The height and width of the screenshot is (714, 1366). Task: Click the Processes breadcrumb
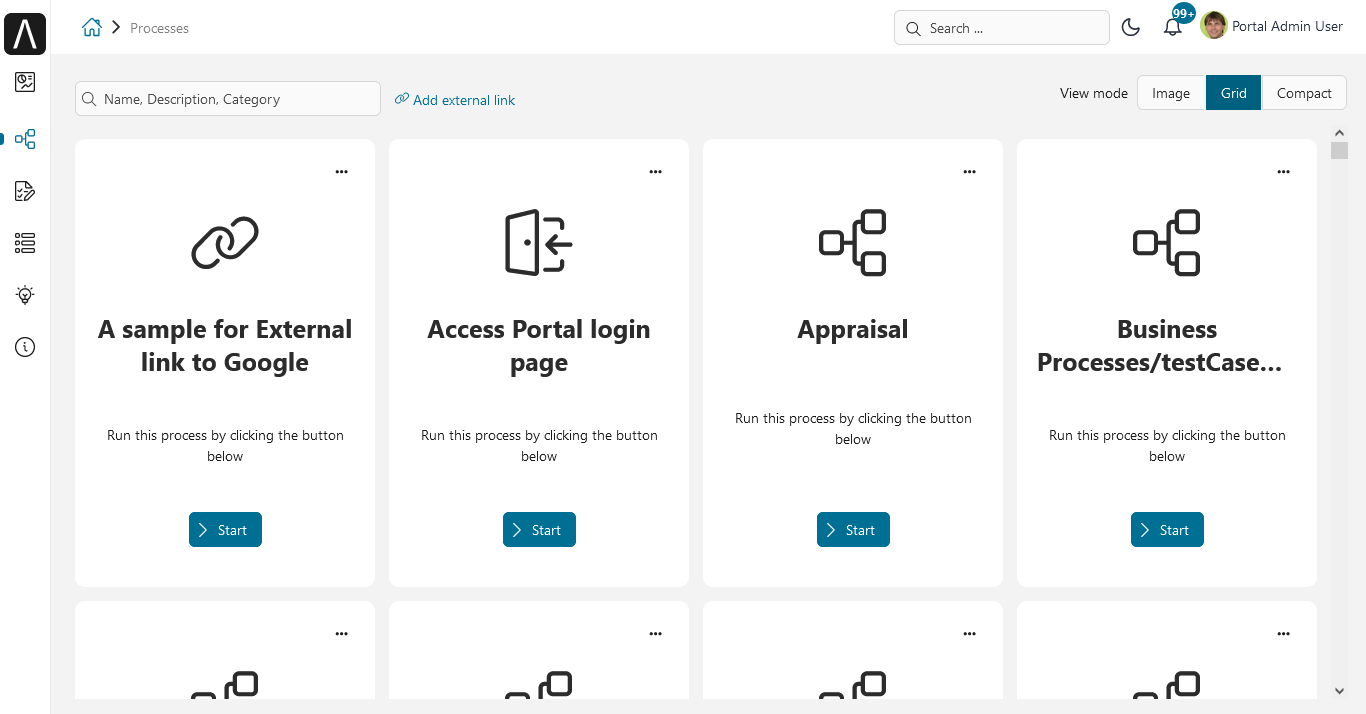pyautogui.click(x=159, y=28)
